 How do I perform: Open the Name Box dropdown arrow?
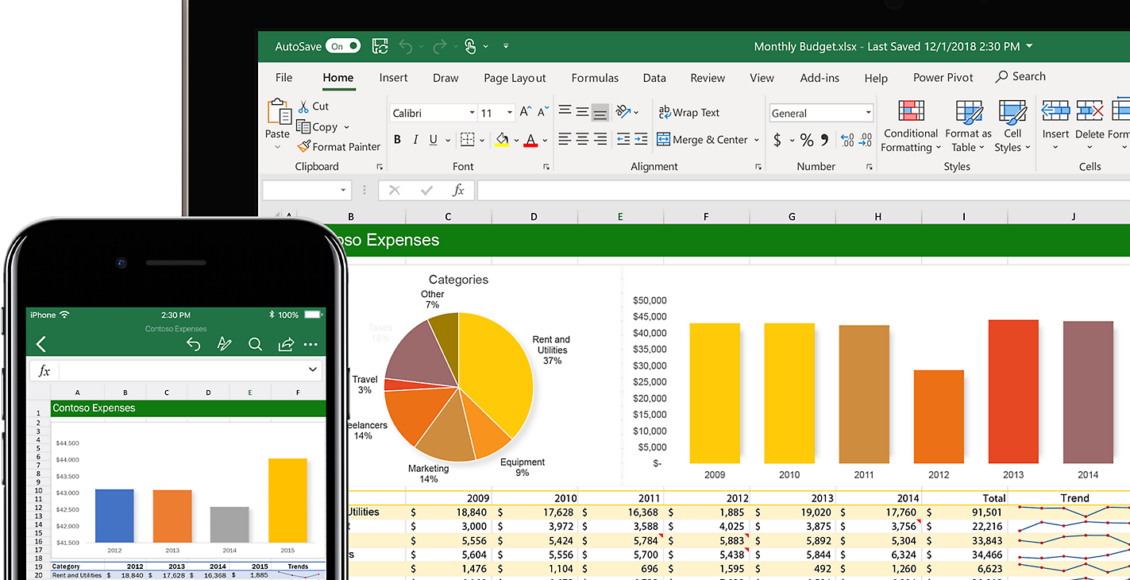click(344, 190)
